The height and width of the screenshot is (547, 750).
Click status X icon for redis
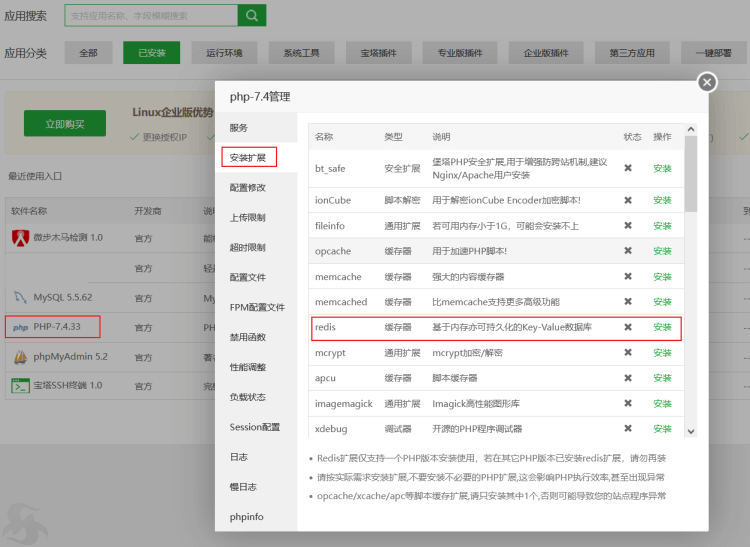click(628, 327)
